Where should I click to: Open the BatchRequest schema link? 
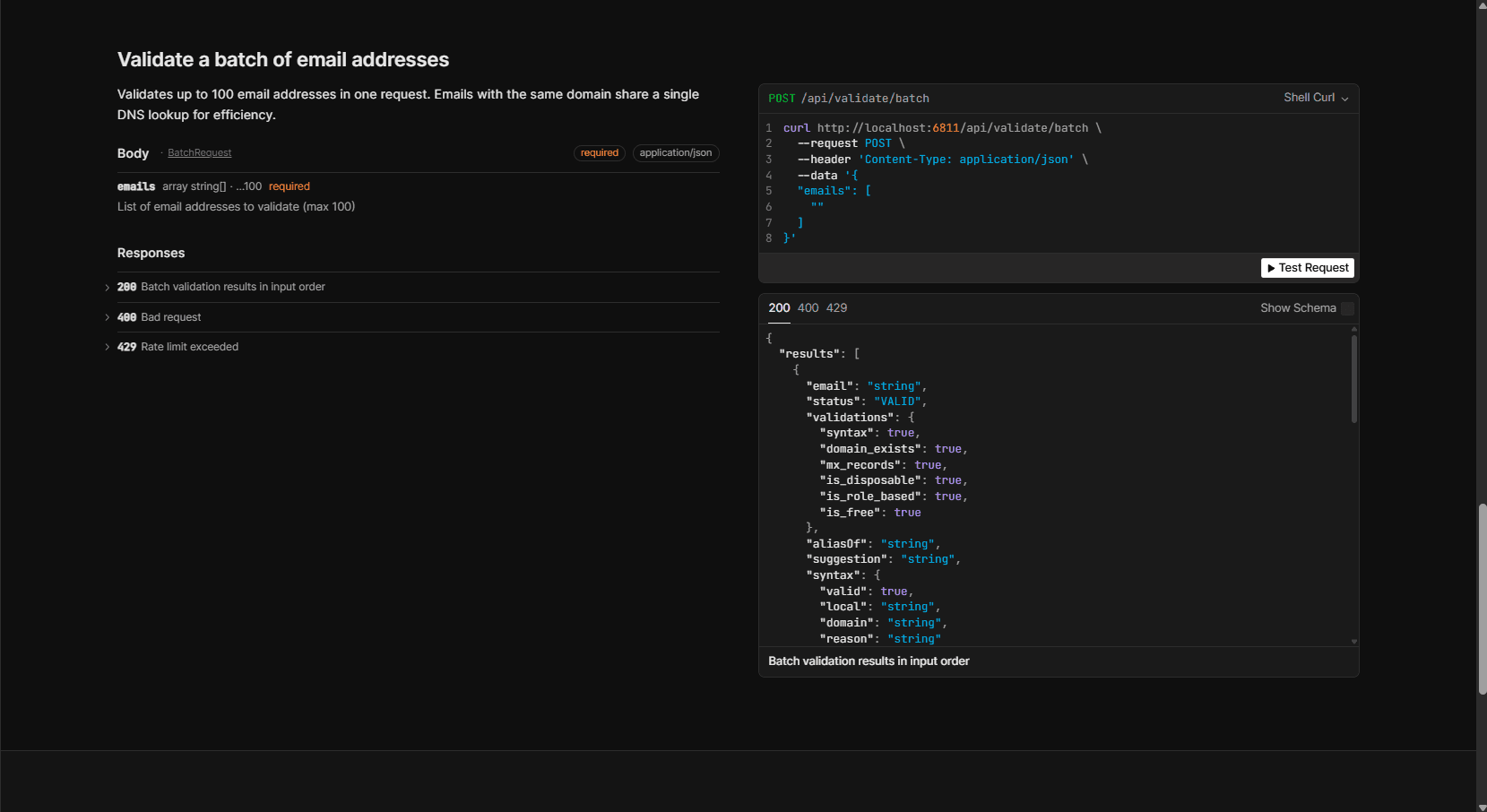(199, 153)
